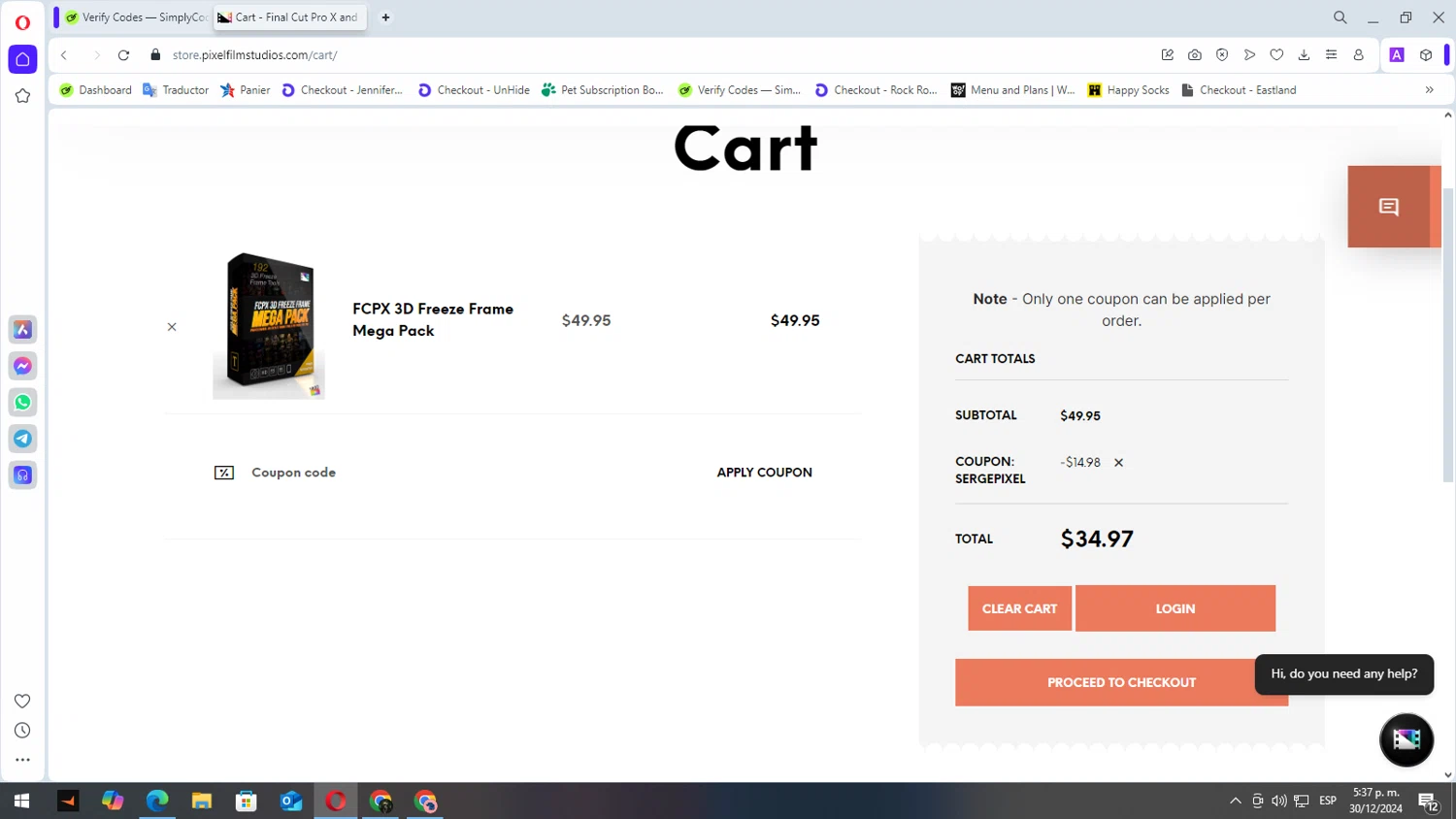
Task: Click the snapshot camera icon in address bar
Action: point(1195,55)
